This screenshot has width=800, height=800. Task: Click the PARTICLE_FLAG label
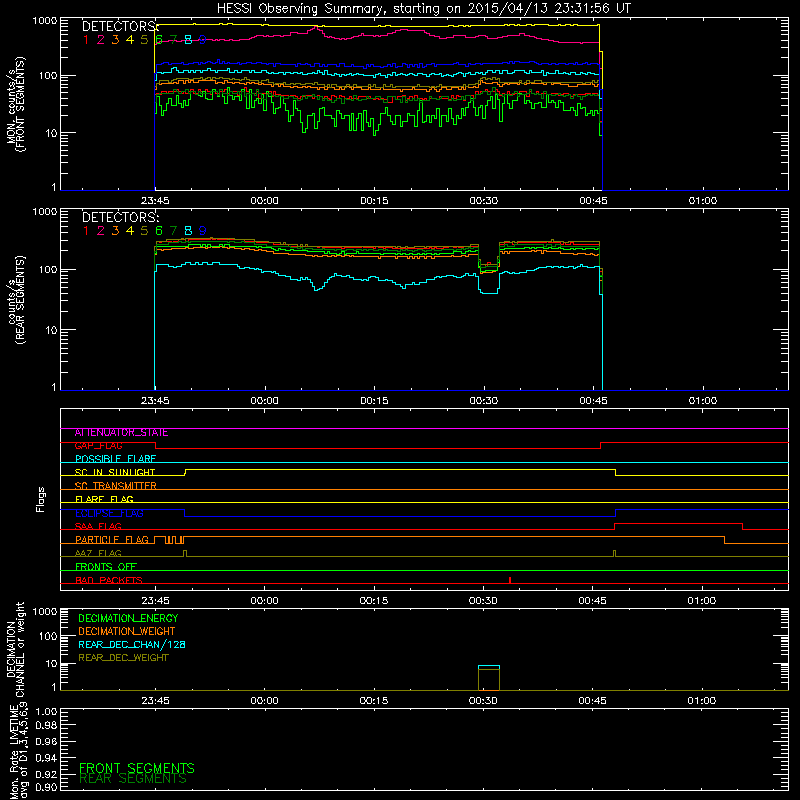coord(112,540)
